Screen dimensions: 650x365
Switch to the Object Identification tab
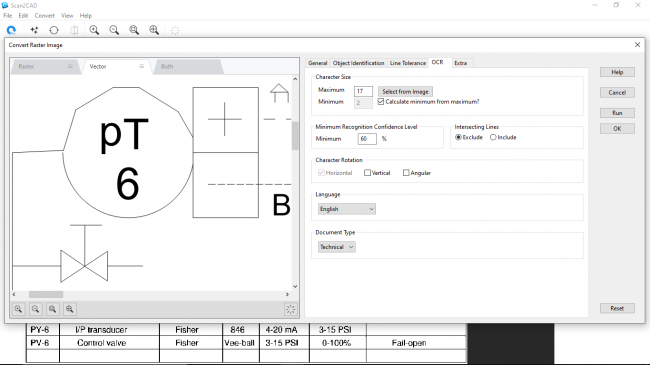(359, 63)
